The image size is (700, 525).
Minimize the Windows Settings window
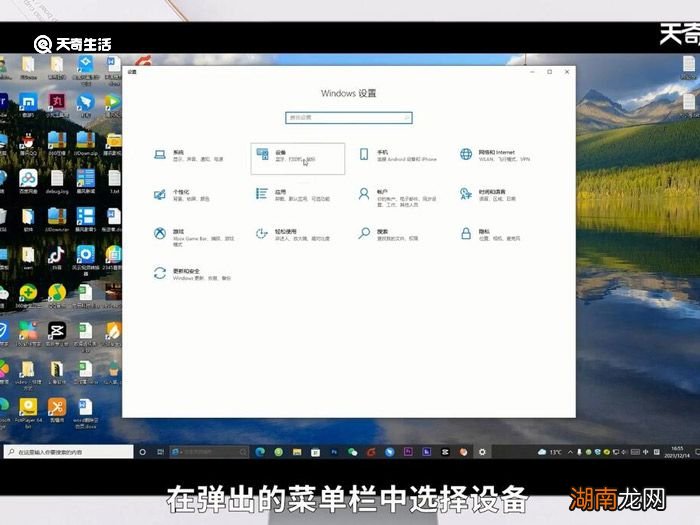click(532, 72)
